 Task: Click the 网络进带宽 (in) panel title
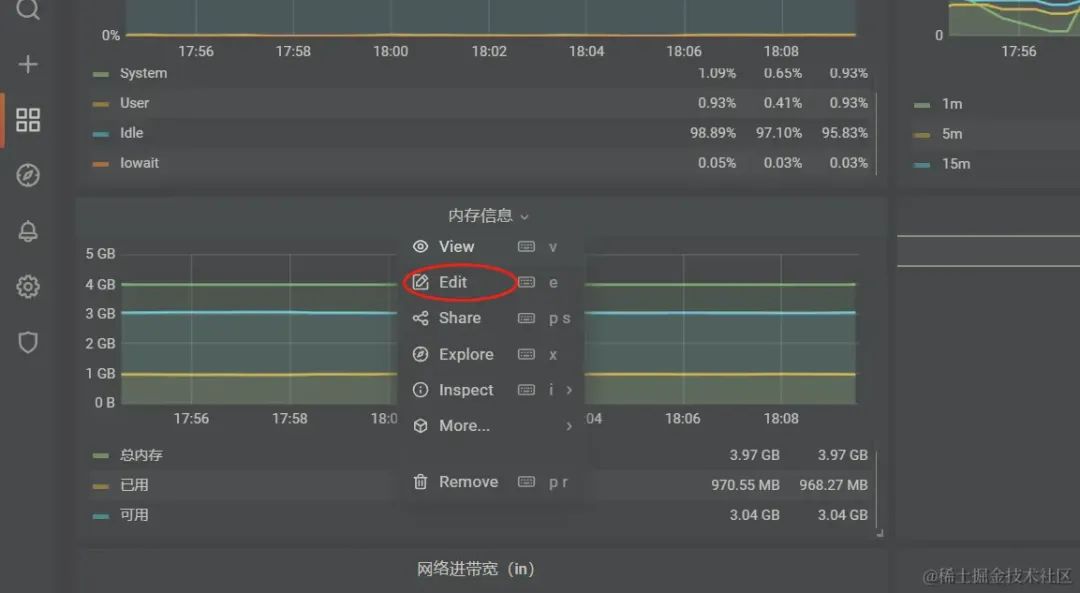tap(476, 569)
